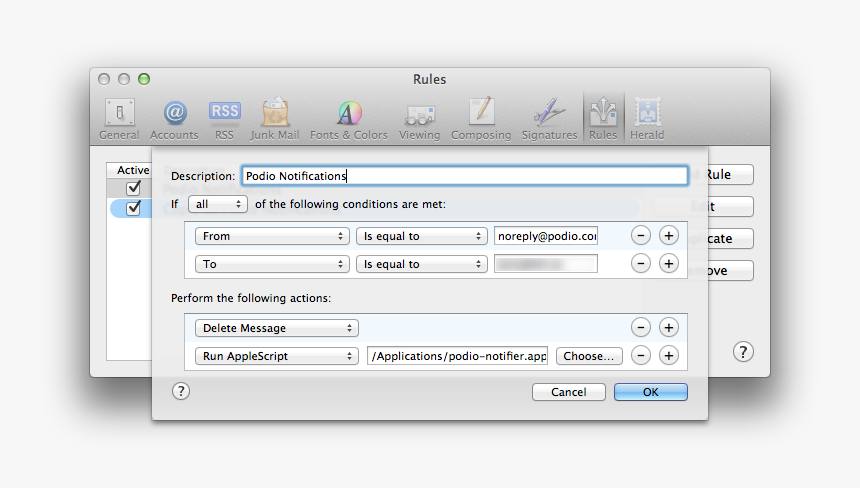Select the Rules preferences pane
This screenshot has height=488, width=860.
pos(603,119)
